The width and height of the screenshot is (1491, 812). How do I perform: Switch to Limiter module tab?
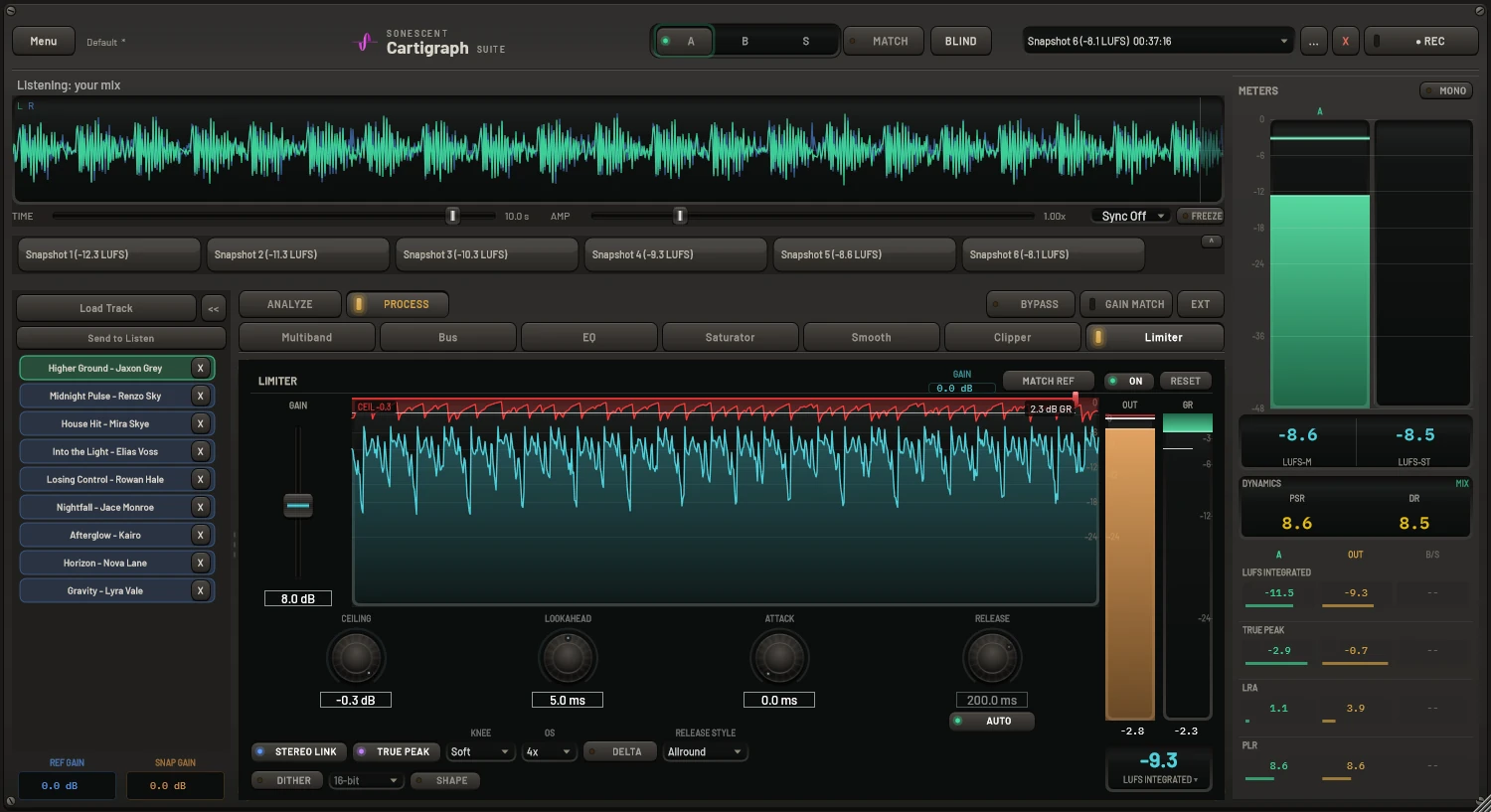(x=1154, y=337)
